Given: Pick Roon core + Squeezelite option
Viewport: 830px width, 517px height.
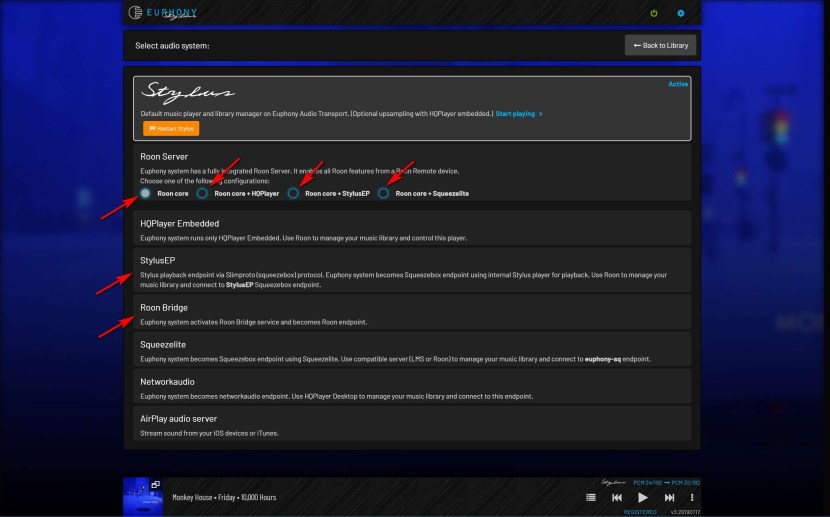Looking at the screenshot, I should coord(384,193).
